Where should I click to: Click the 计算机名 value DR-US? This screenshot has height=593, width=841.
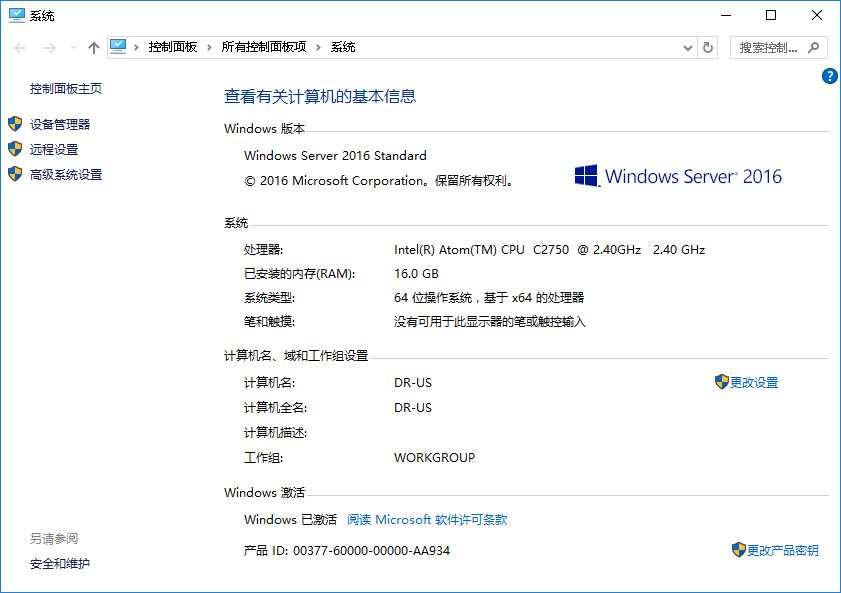pyautogui.click(x=413, y=382)
